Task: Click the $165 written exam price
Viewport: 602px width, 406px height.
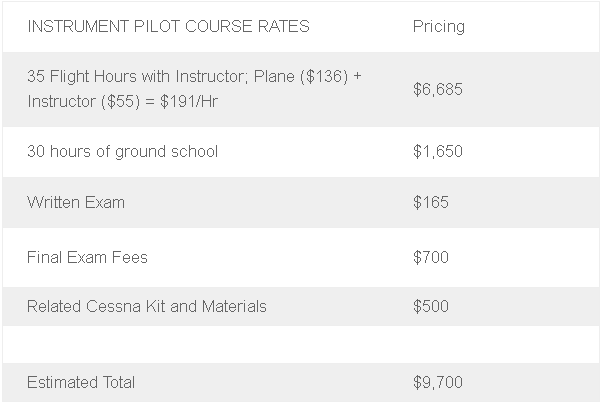Action: [431, 202]
